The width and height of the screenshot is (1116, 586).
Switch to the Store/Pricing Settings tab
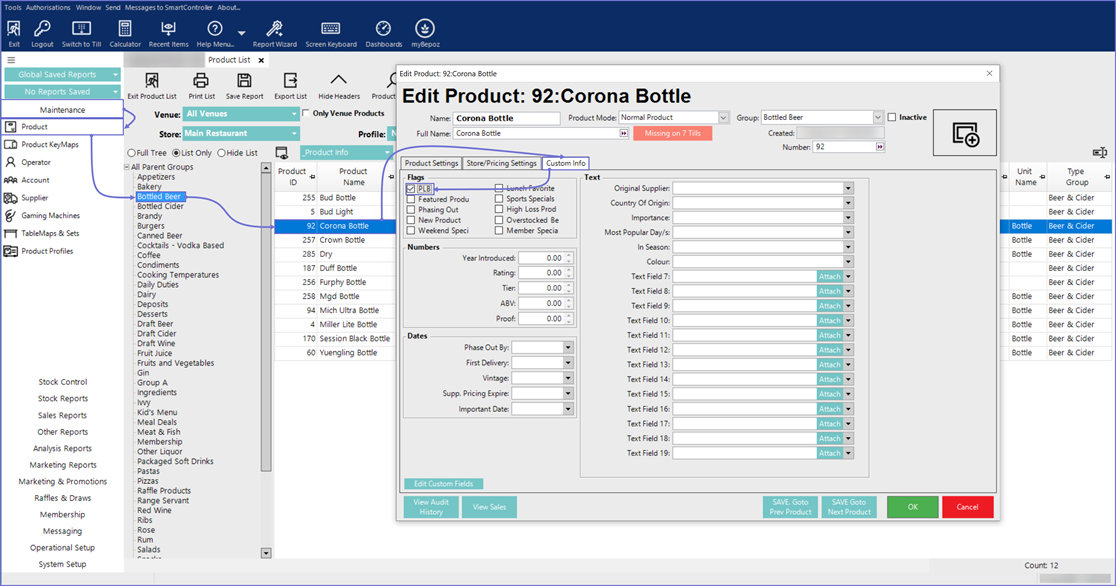tap(501, 163)
